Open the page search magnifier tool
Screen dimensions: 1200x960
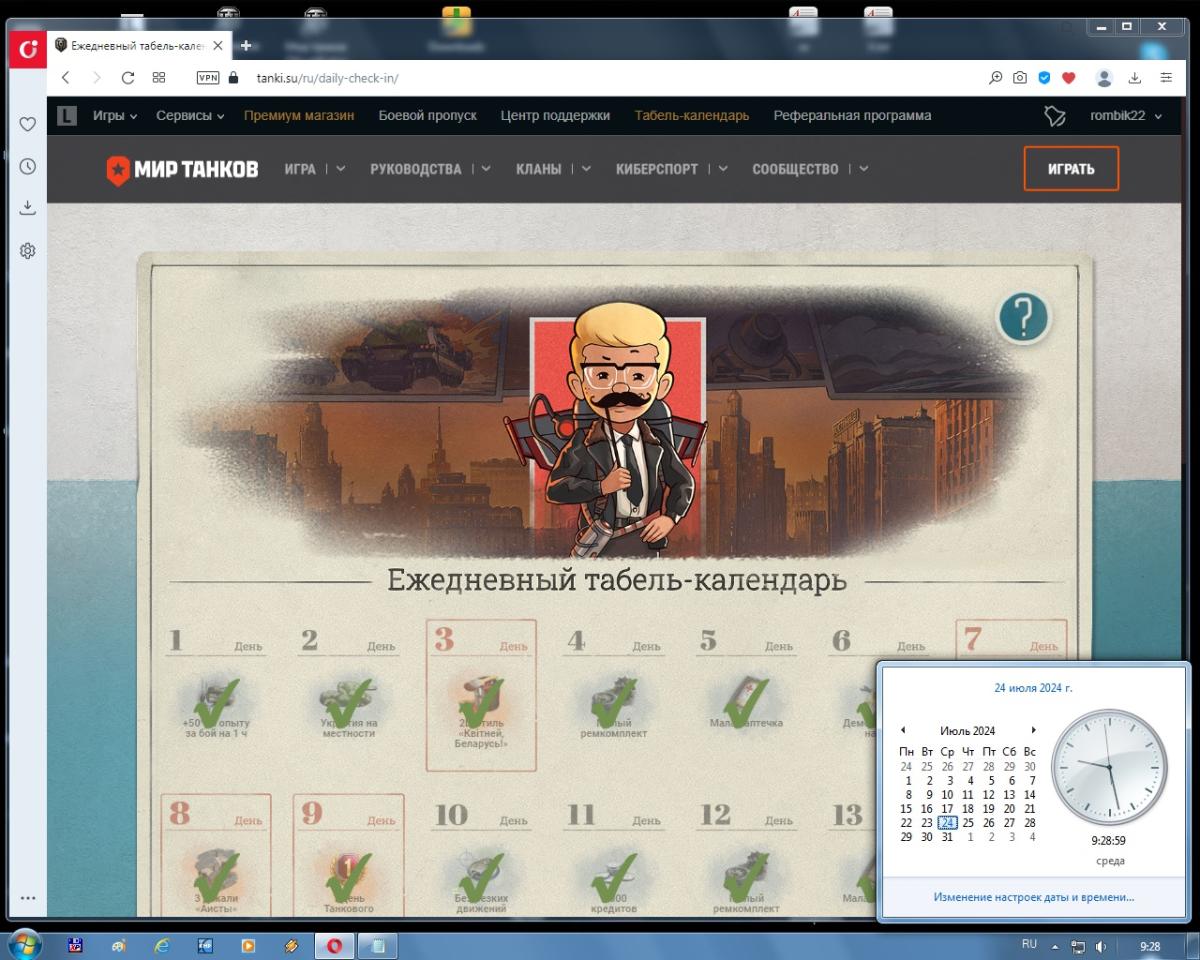[x=995, y=78]
